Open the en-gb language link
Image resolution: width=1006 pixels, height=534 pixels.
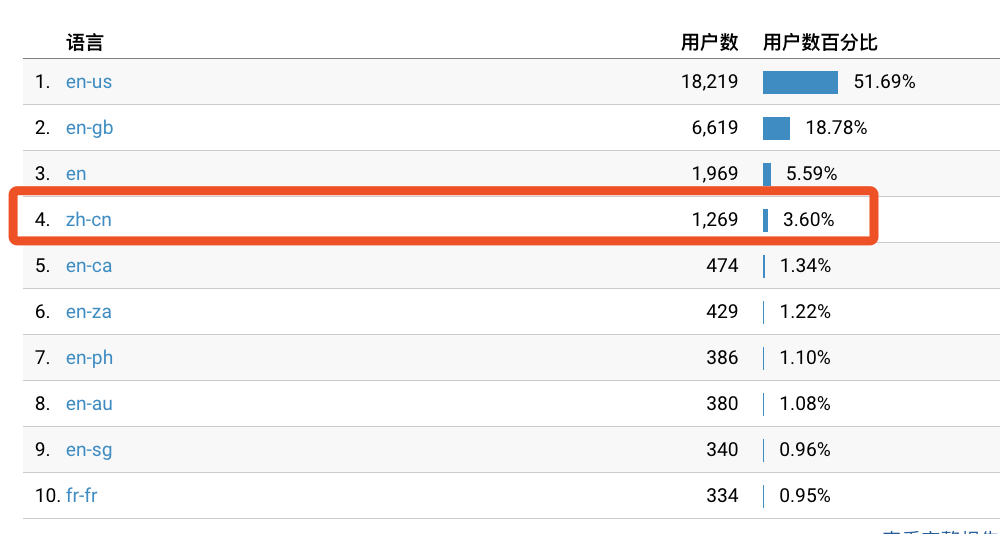tap(89, 128)
